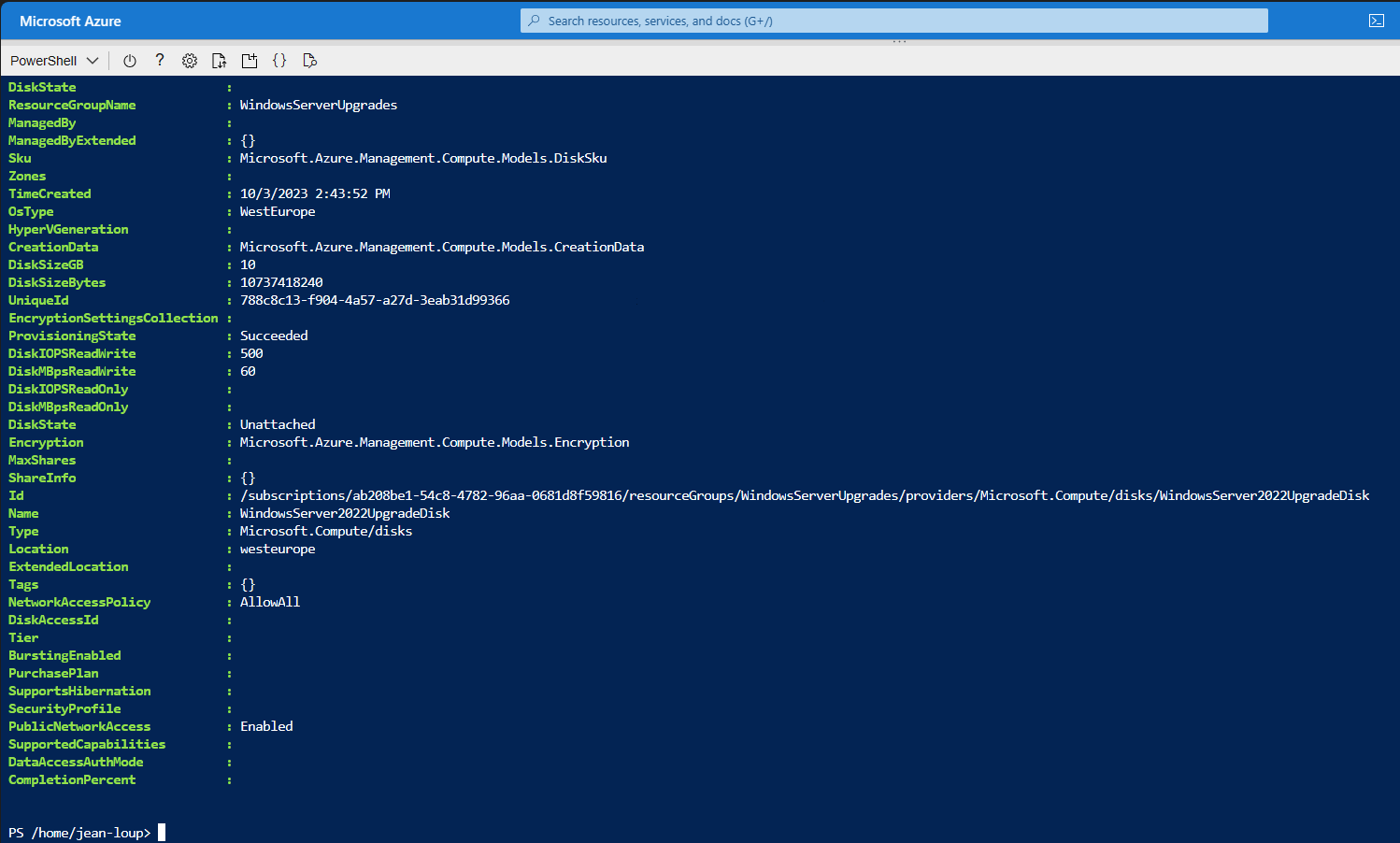
Task: Click the SupportedCapabilities property label
Action: pyautogui.click(x=87, y=744)
